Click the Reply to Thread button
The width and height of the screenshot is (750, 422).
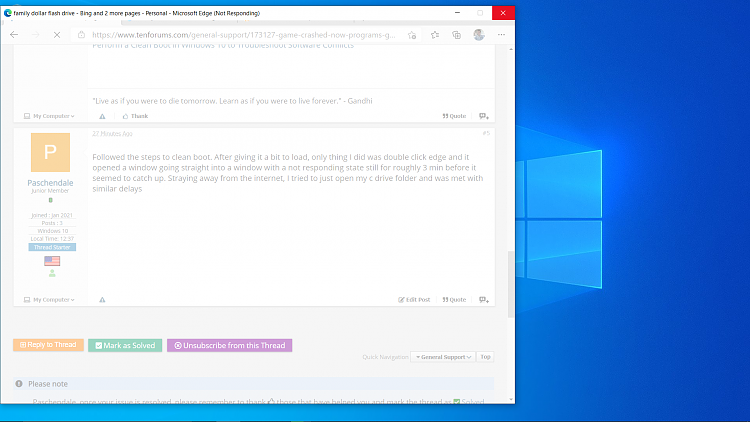pos(48,345)
